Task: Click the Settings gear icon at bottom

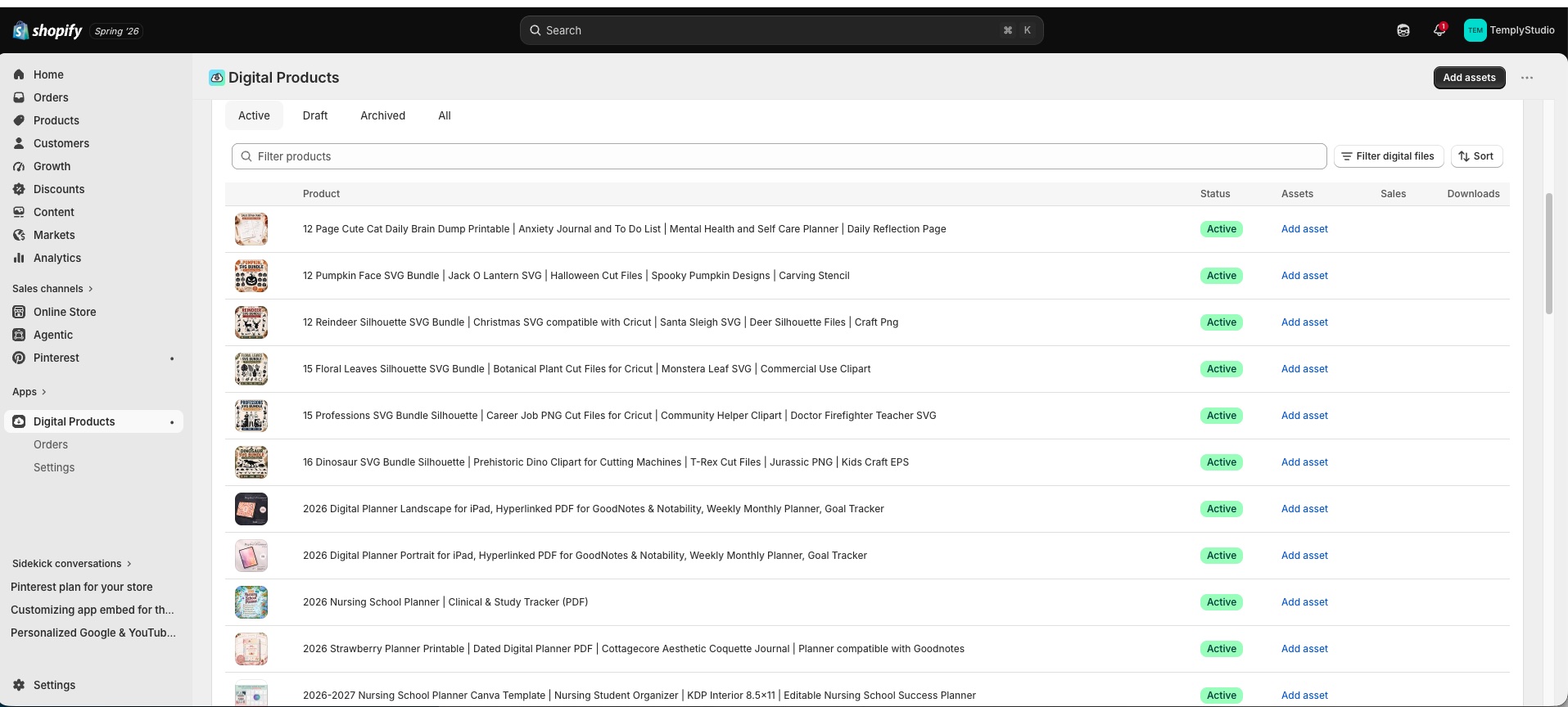Action: pyautogui.click(x=19, y=685)
